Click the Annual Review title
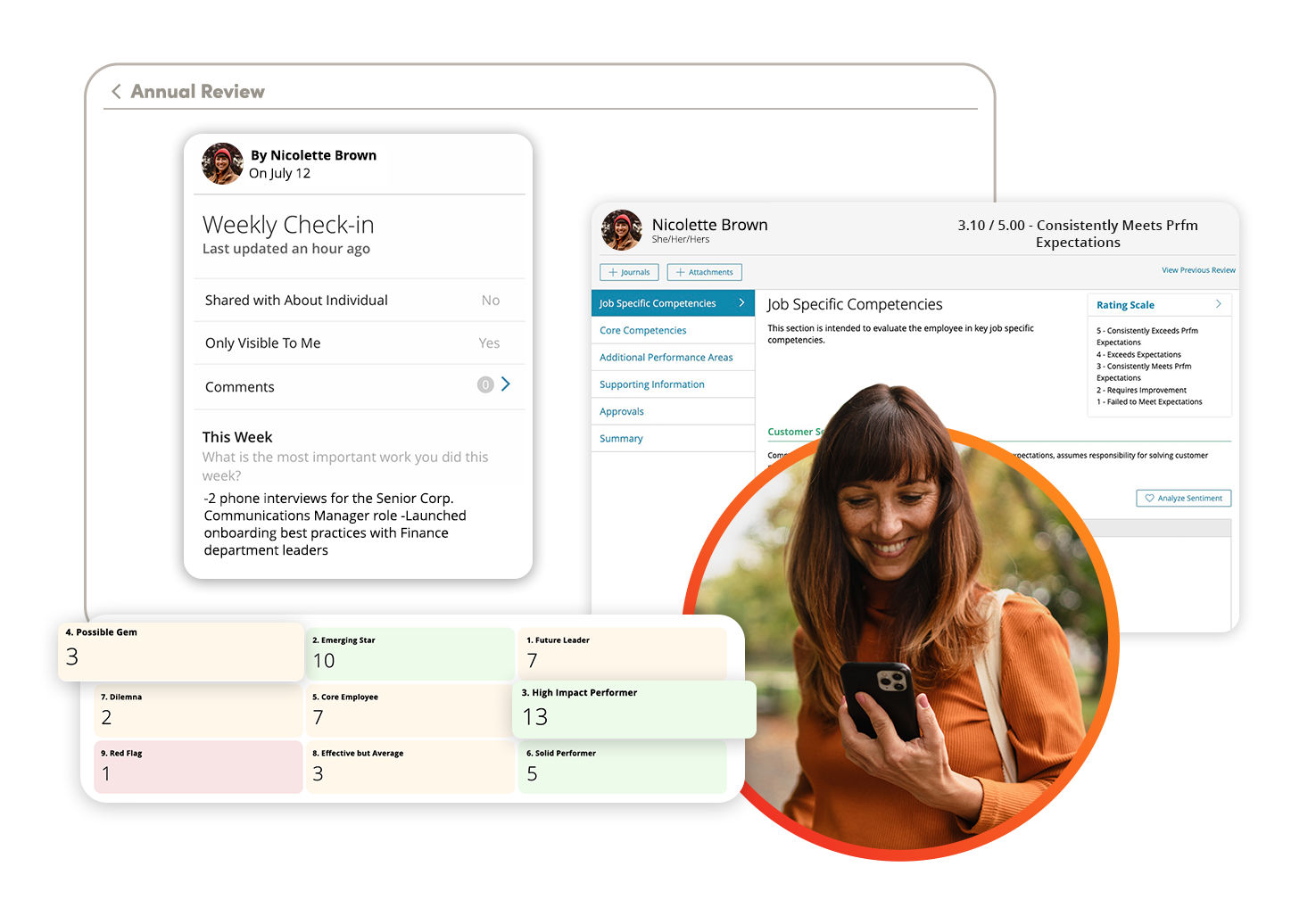 click(198, 92)
